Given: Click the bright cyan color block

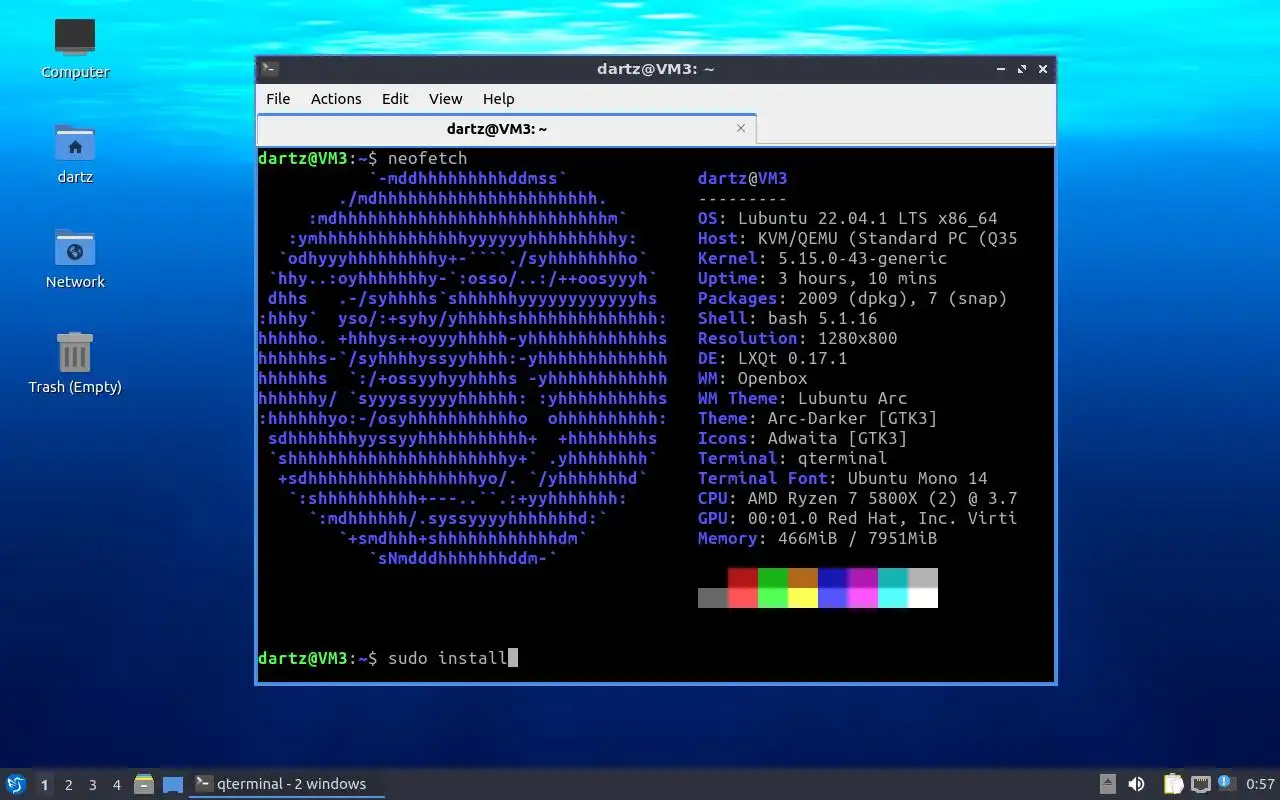Looking at the screenshot, I should [x=893, y=598].
